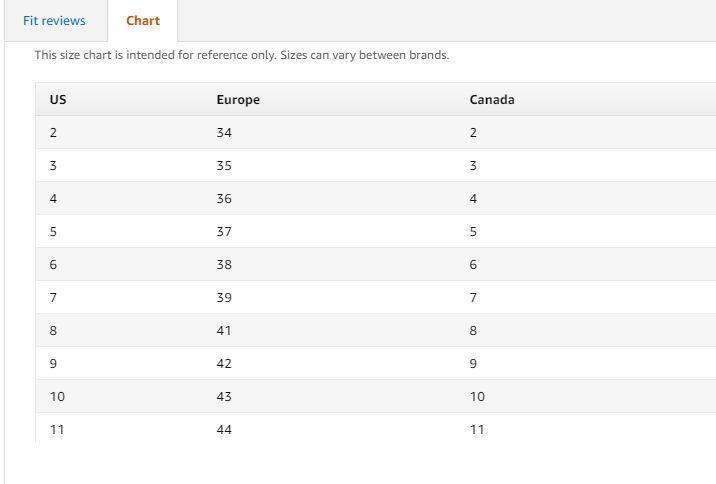This screenshot has height=484, width=716.
Task: Click the US column header
Action: pos(58,100)
